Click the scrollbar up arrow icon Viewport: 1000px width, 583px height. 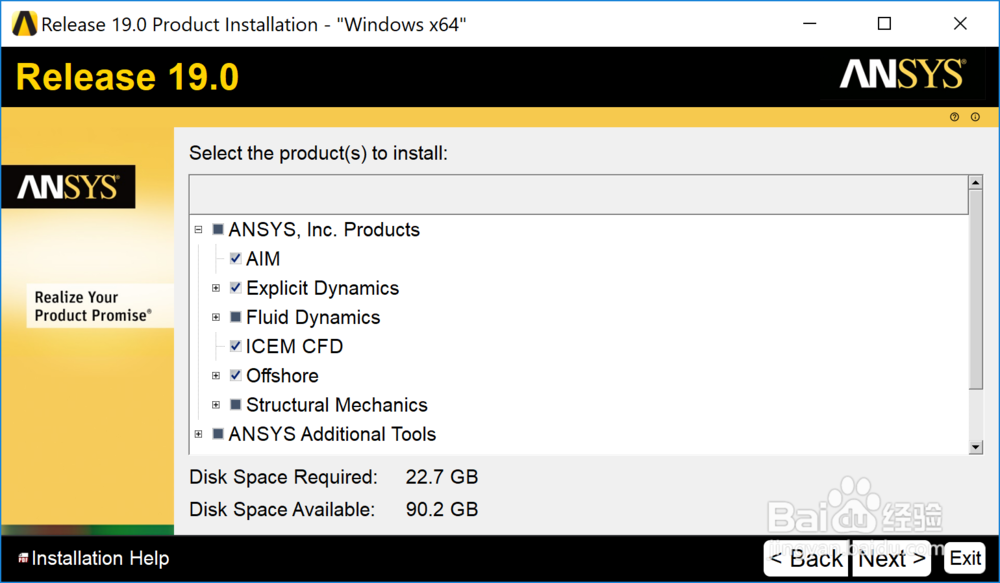click(x=977, y=182)
